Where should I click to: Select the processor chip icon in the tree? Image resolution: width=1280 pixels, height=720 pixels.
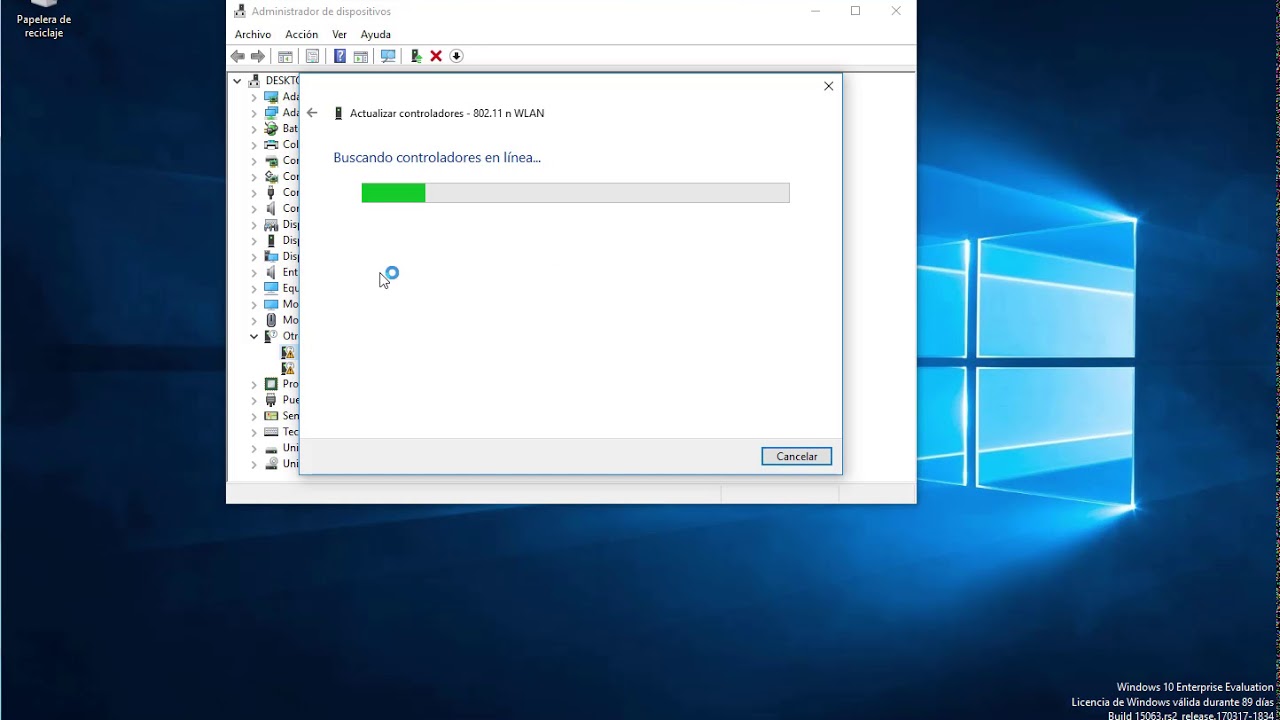pyautogui.click(x=271, y=384)
